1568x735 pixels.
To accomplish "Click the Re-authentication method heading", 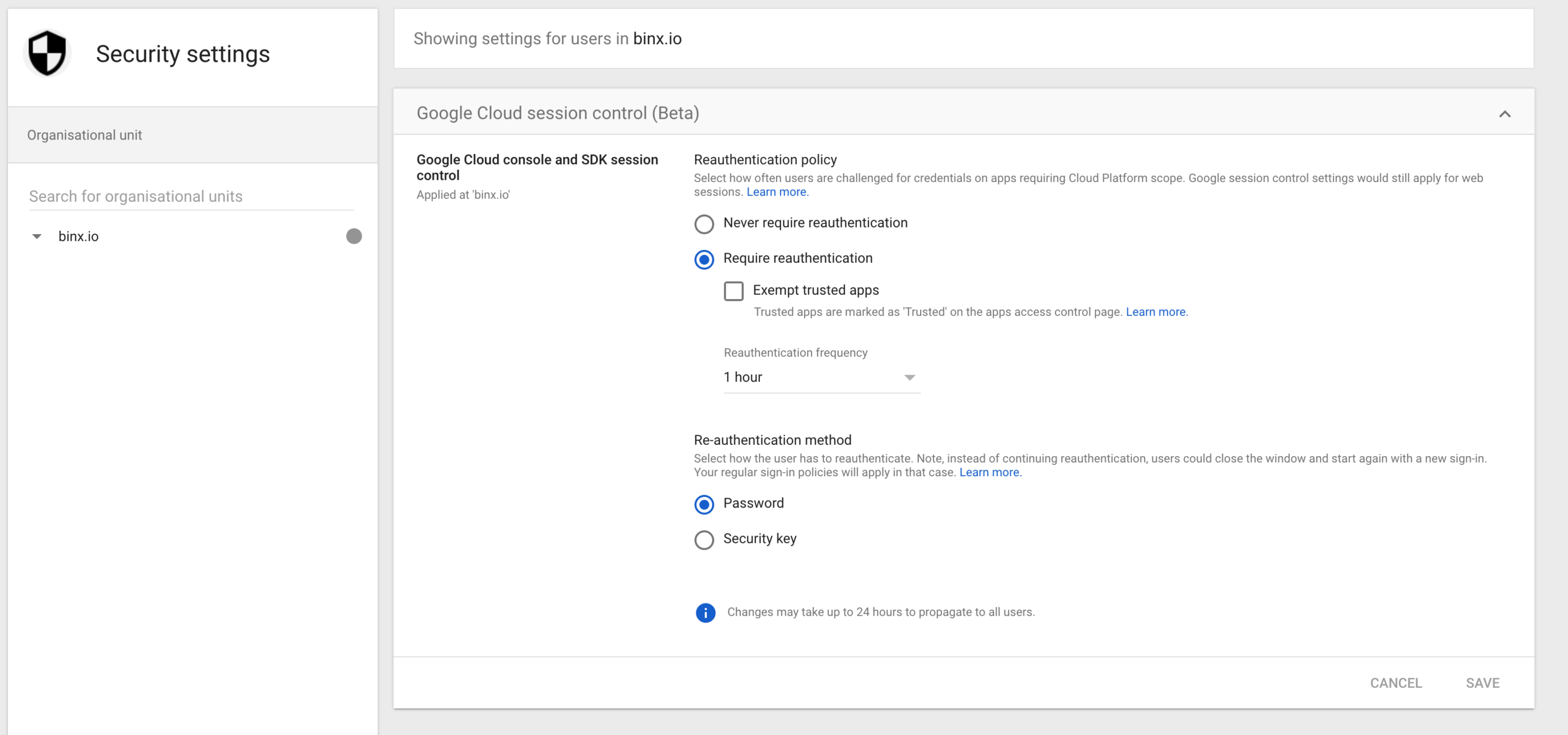I will point(772,440).
